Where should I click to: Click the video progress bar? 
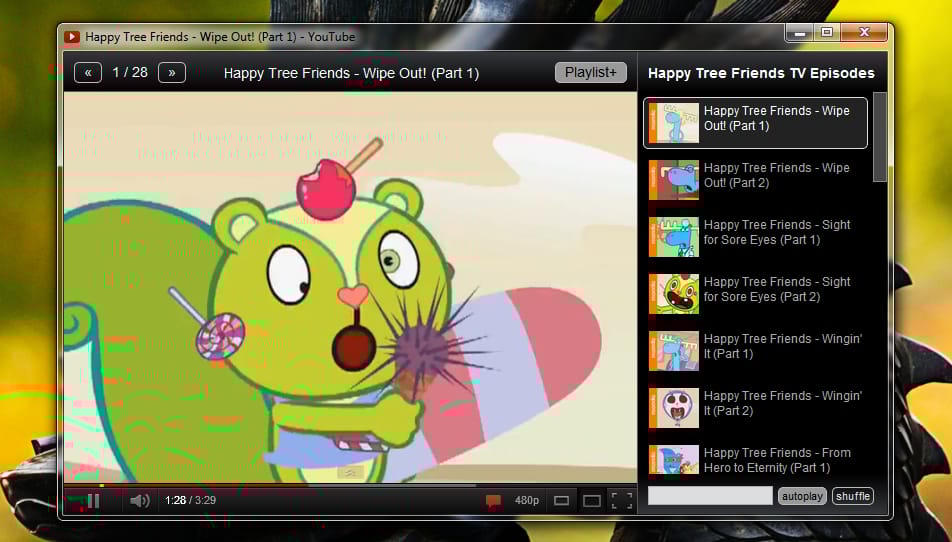click(x=350, y=485)
